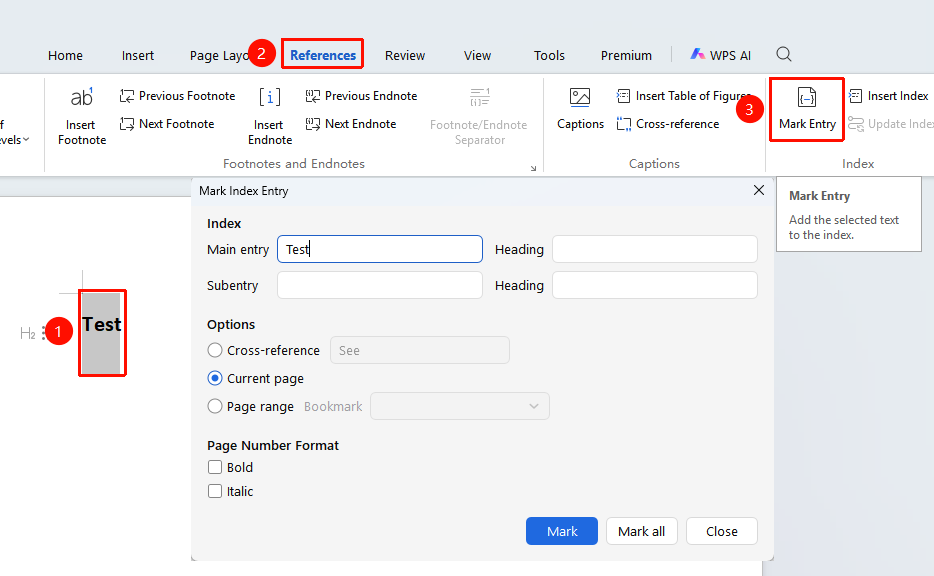Click the Insert Endnote icon
Screen dimensions: 934x576
click(270, 97)
